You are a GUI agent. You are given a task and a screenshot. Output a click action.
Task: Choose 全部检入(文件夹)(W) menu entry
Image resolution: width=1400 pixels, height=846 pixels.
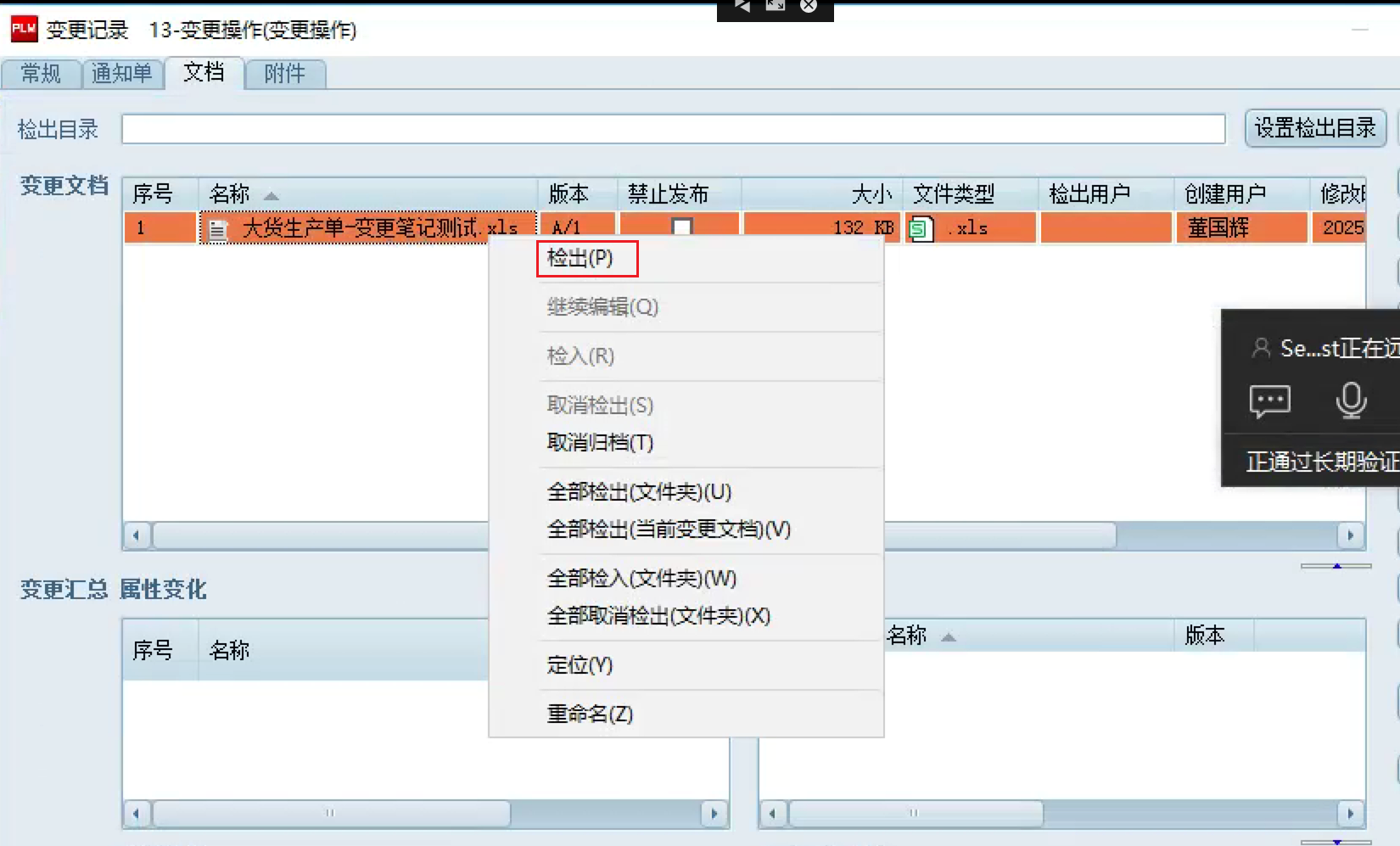point(686,579)
